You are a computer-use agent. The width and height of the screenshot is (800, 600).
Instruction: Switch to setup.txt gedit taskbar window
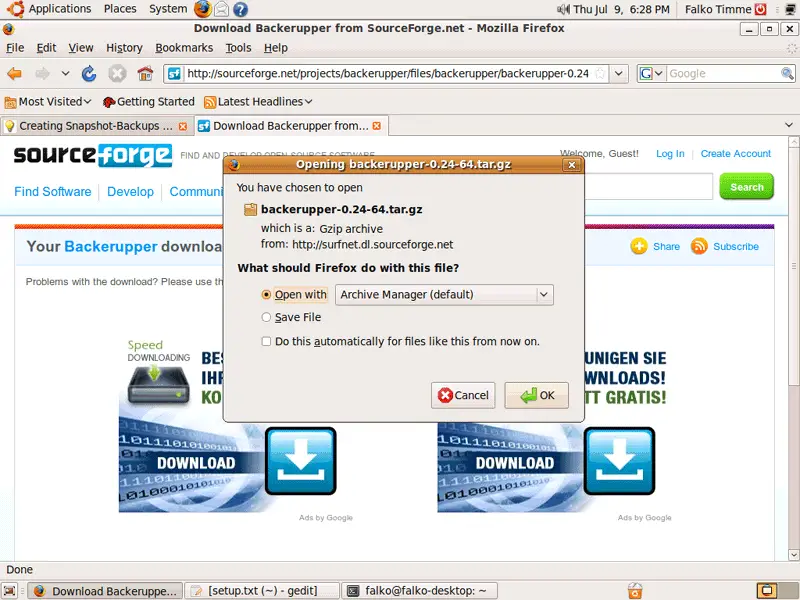262,591
